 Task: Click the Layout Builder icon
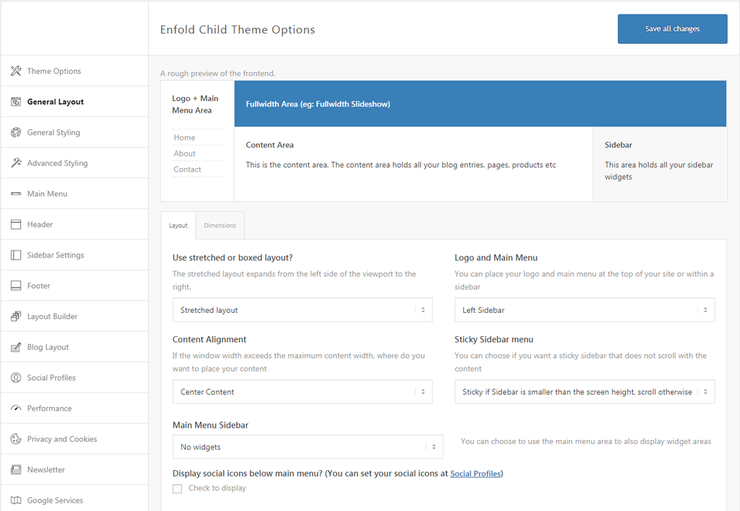pos(16,317)
